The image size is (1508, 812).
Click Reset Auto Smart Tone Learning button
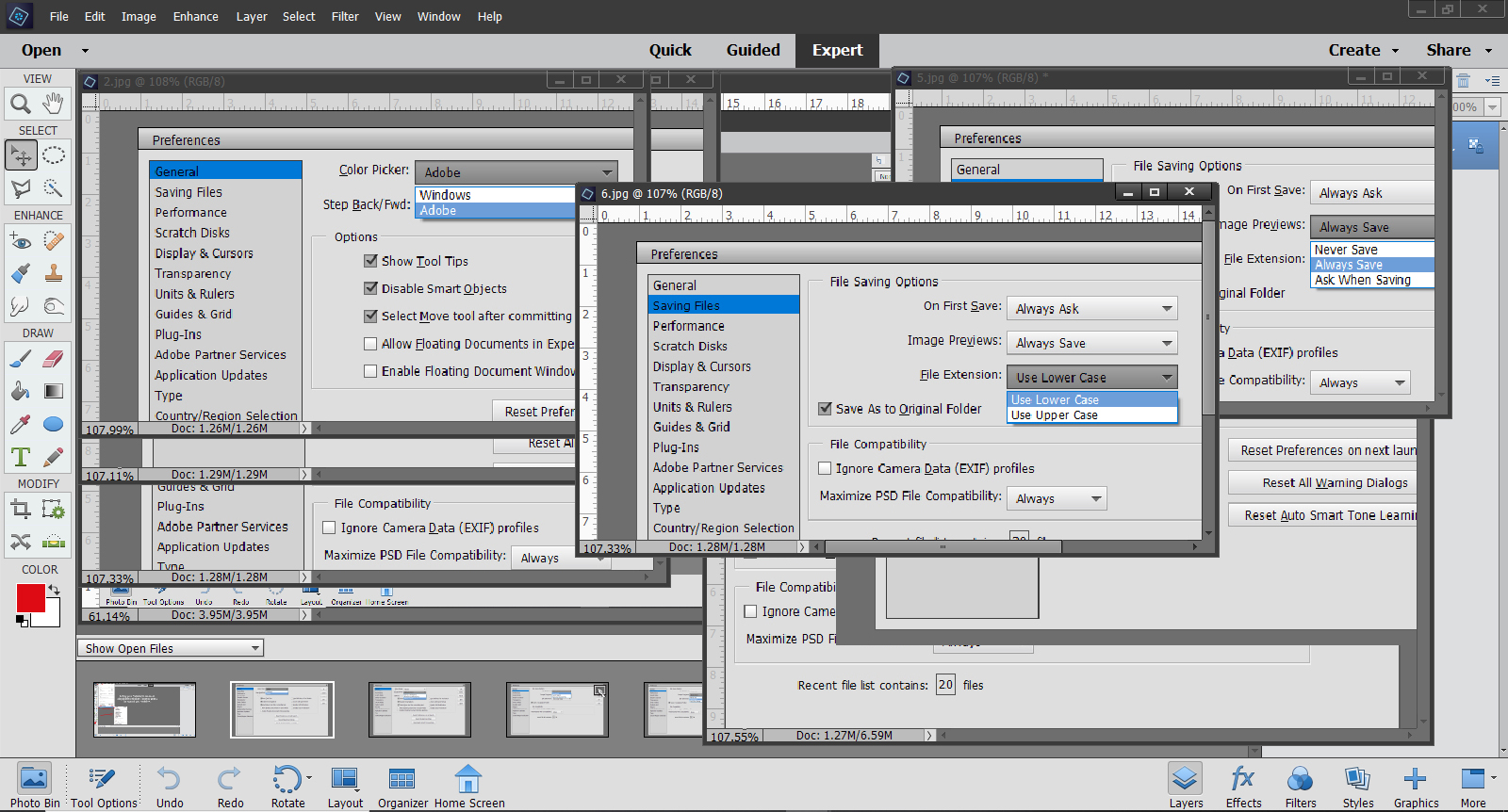1322,515
